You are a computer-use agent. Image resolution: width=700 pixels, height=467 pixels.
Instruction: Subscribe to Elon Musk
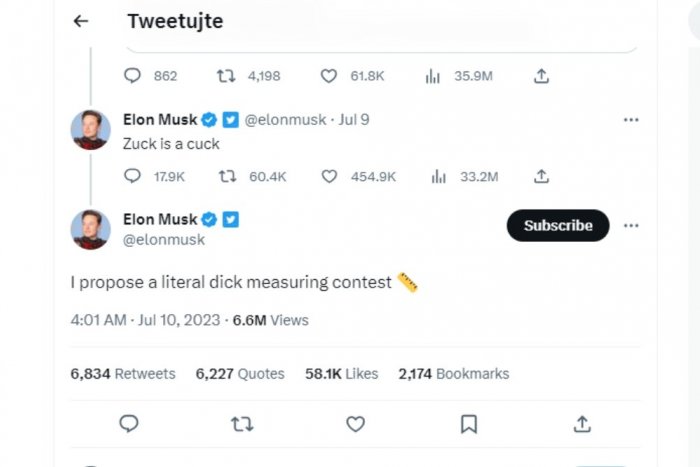pos(558,225)
